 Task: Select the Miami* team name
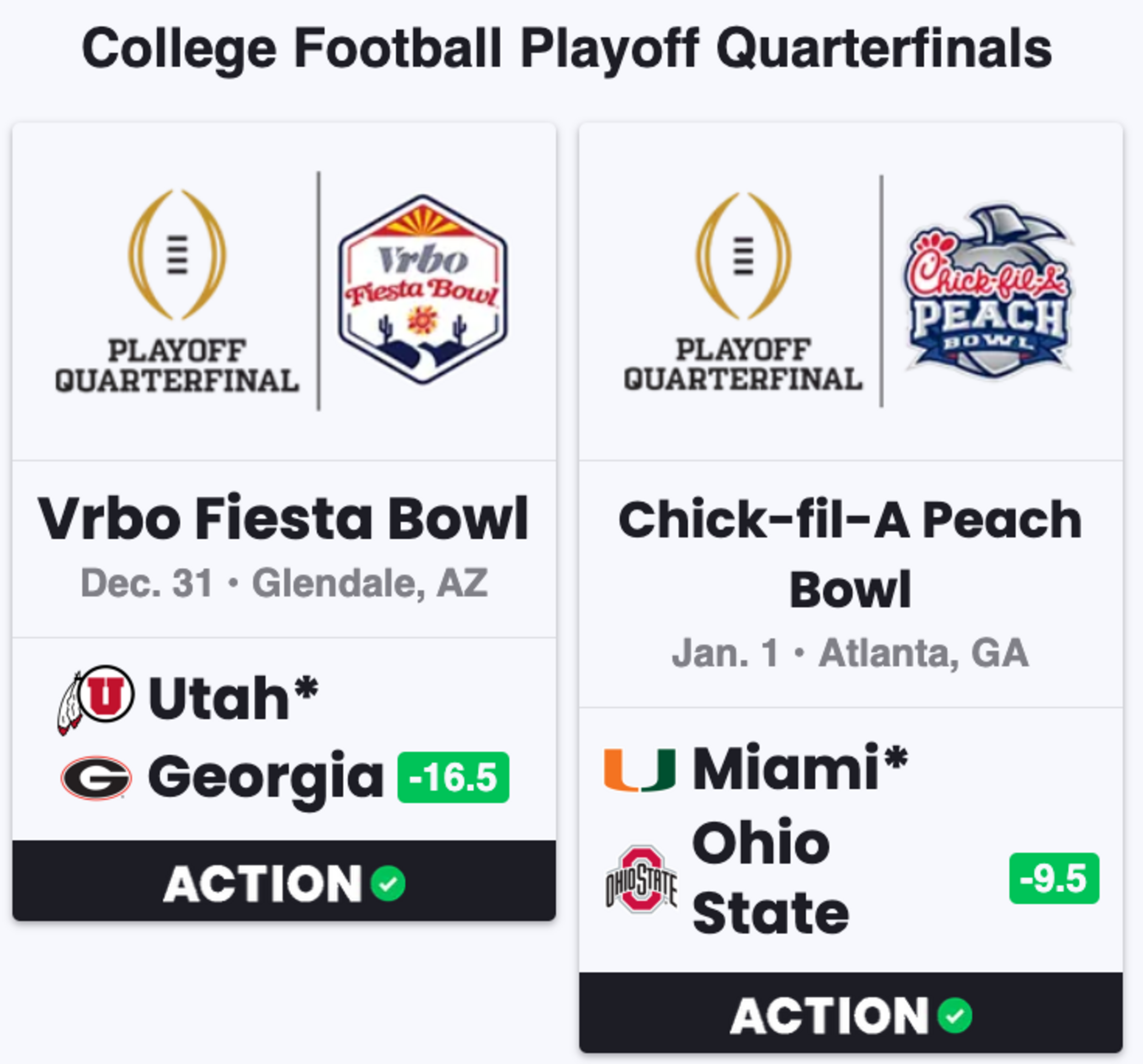[x=801, y=768]
